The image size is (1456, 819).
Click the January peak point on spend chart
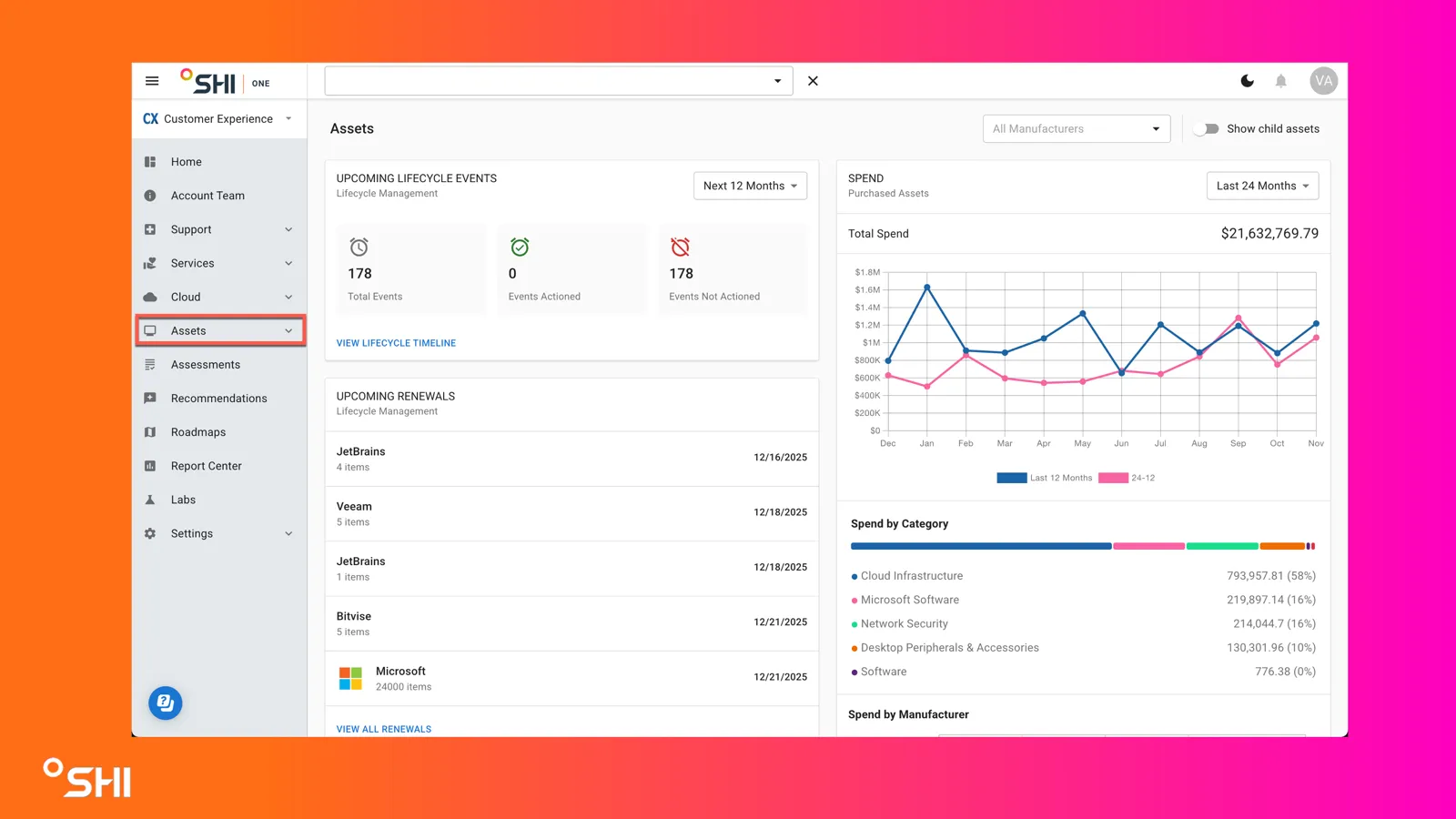pyautogui.click(x=927, y=288)
